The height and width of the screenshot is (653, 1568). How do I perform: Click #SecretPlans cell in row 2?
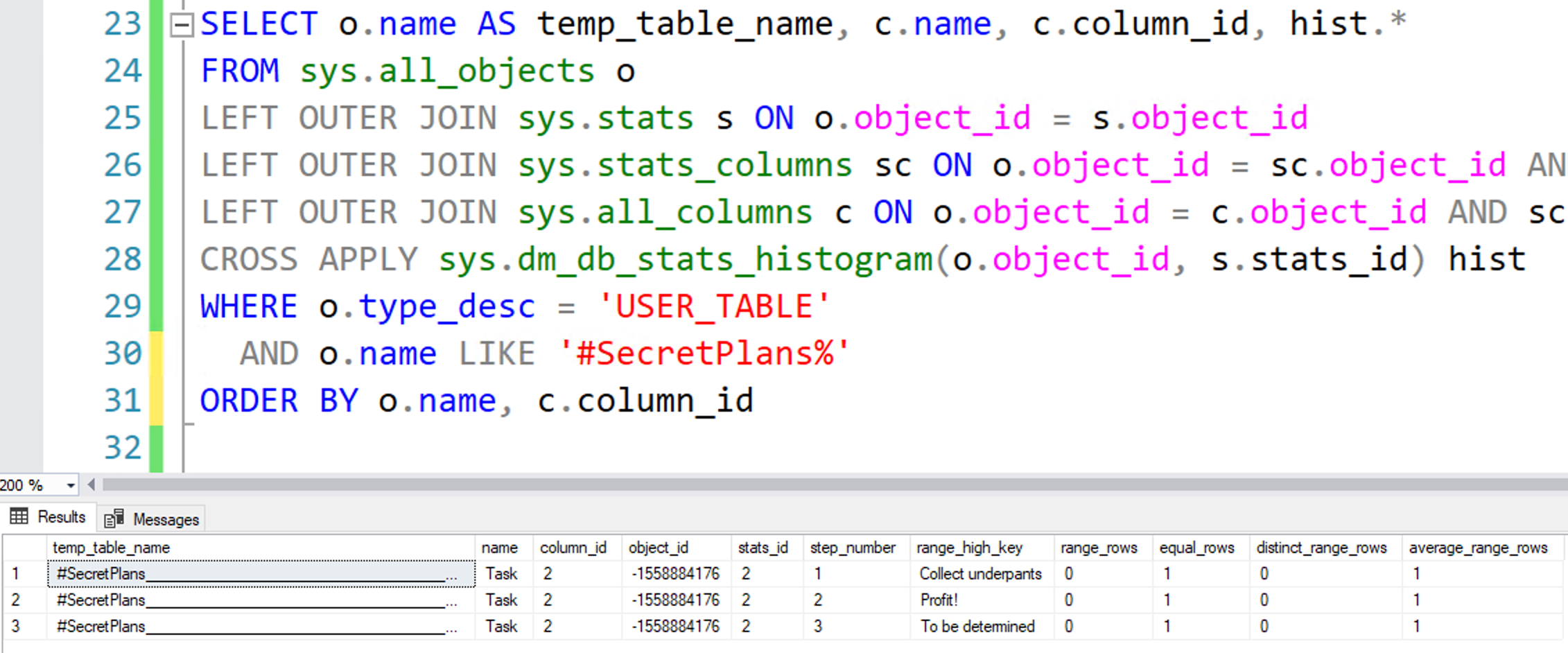261,600
